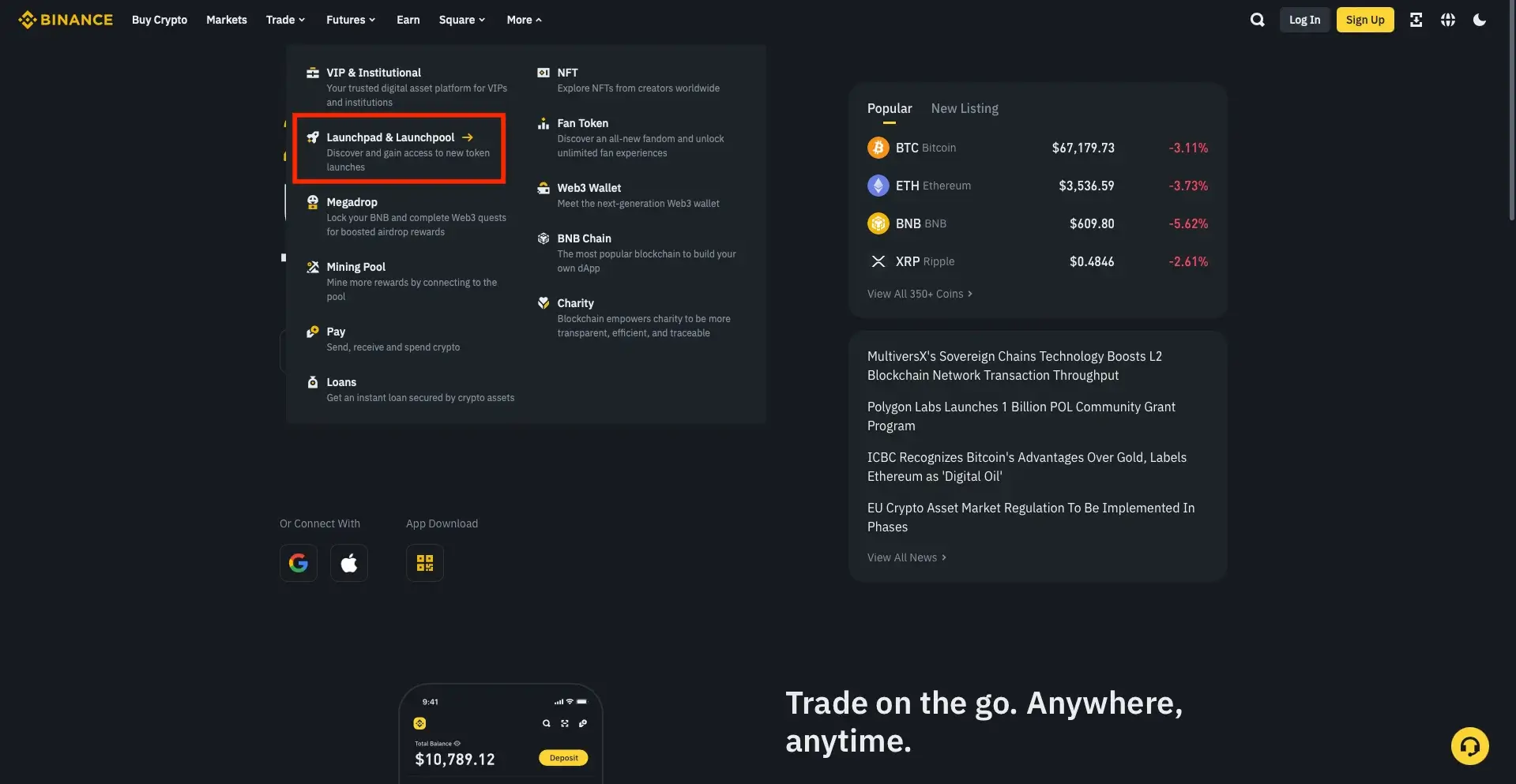Open the search magnifier icon
Viewport: 1516px width, 784px height.
[1257, 20]
